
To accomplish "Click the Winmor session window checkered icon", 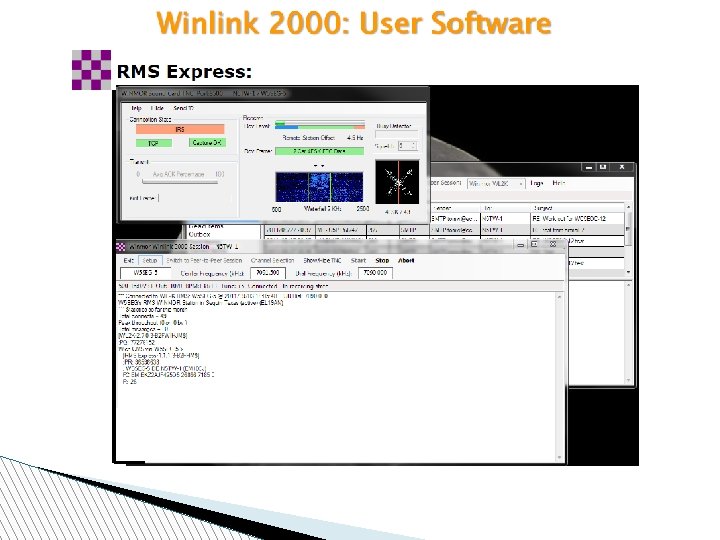I will click(121, 247).
